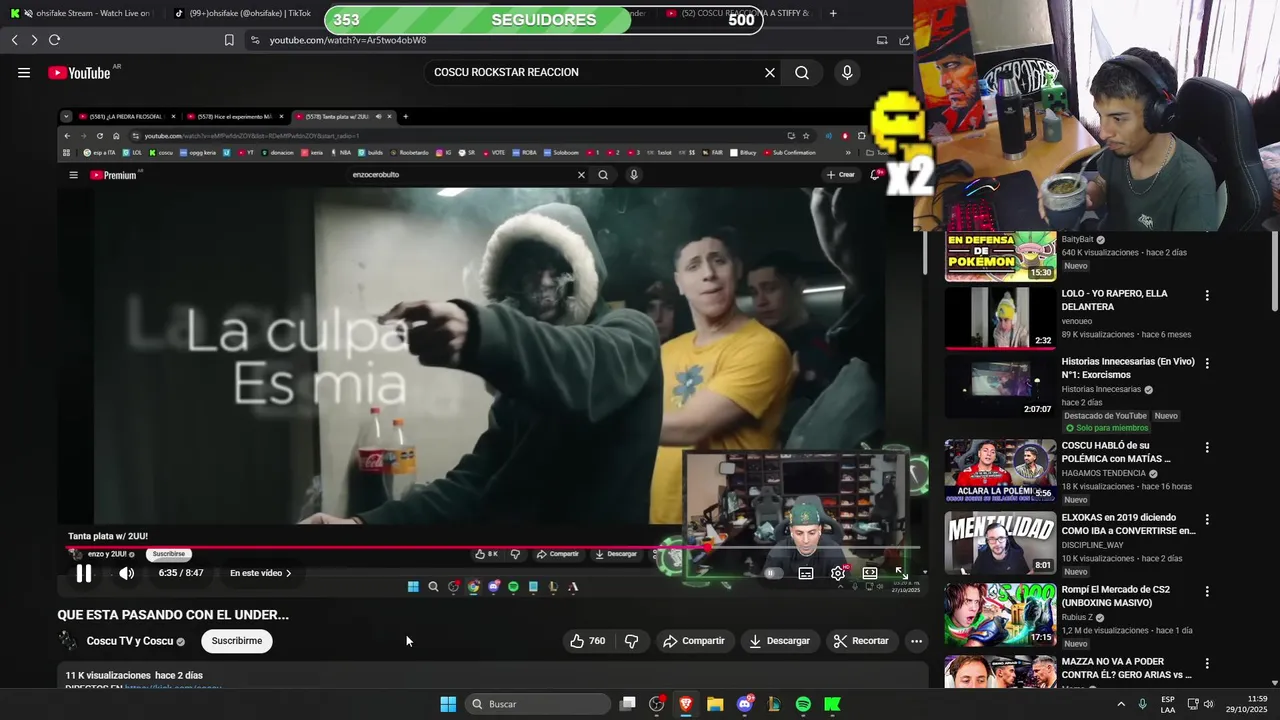This screenshot has width=1280, height=720.
Task: Go forward using browser forward arrow
Action: coord(34,40)
